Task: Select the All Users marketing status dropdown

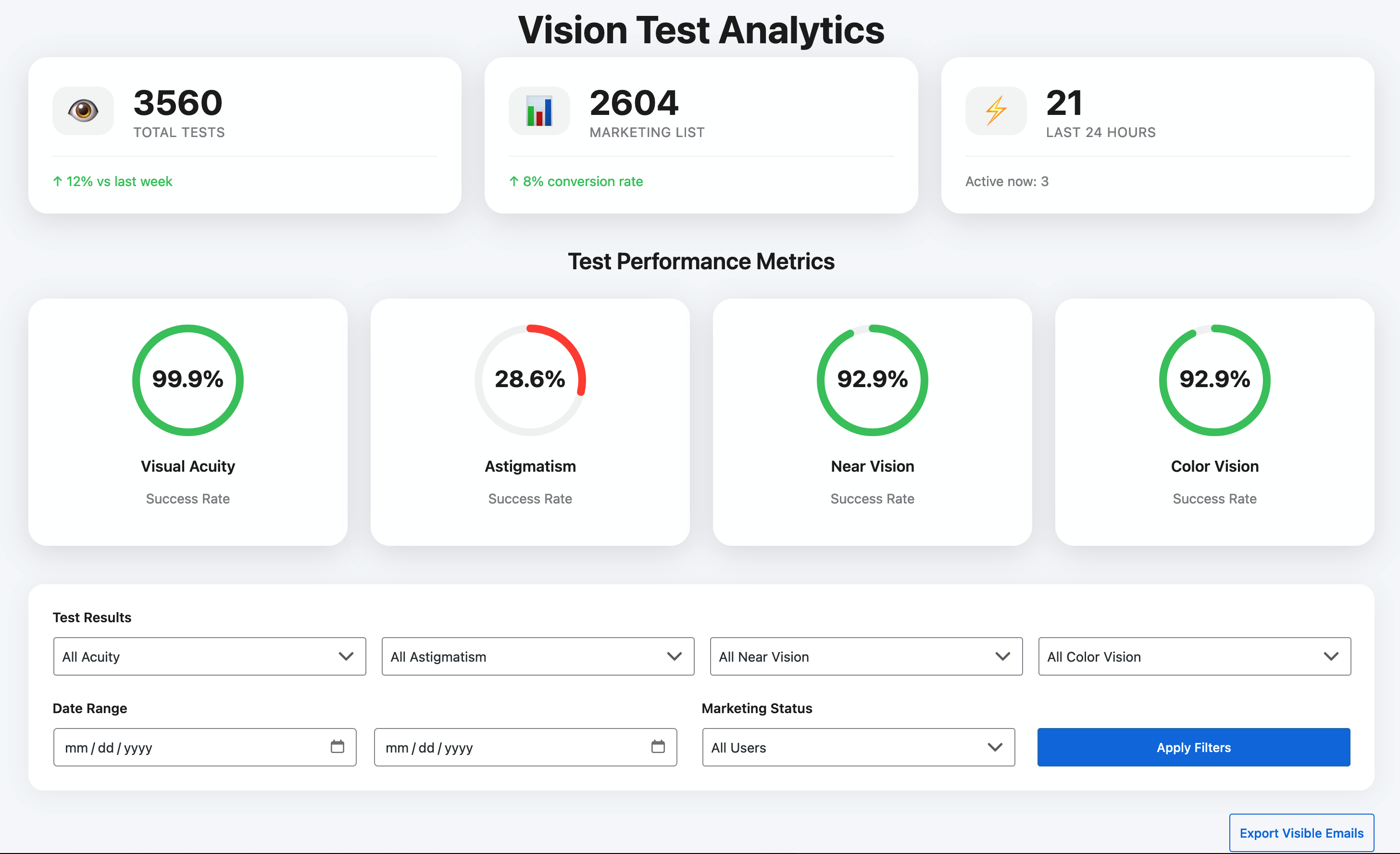Action: pyautogui.click(x=858, y=747)
